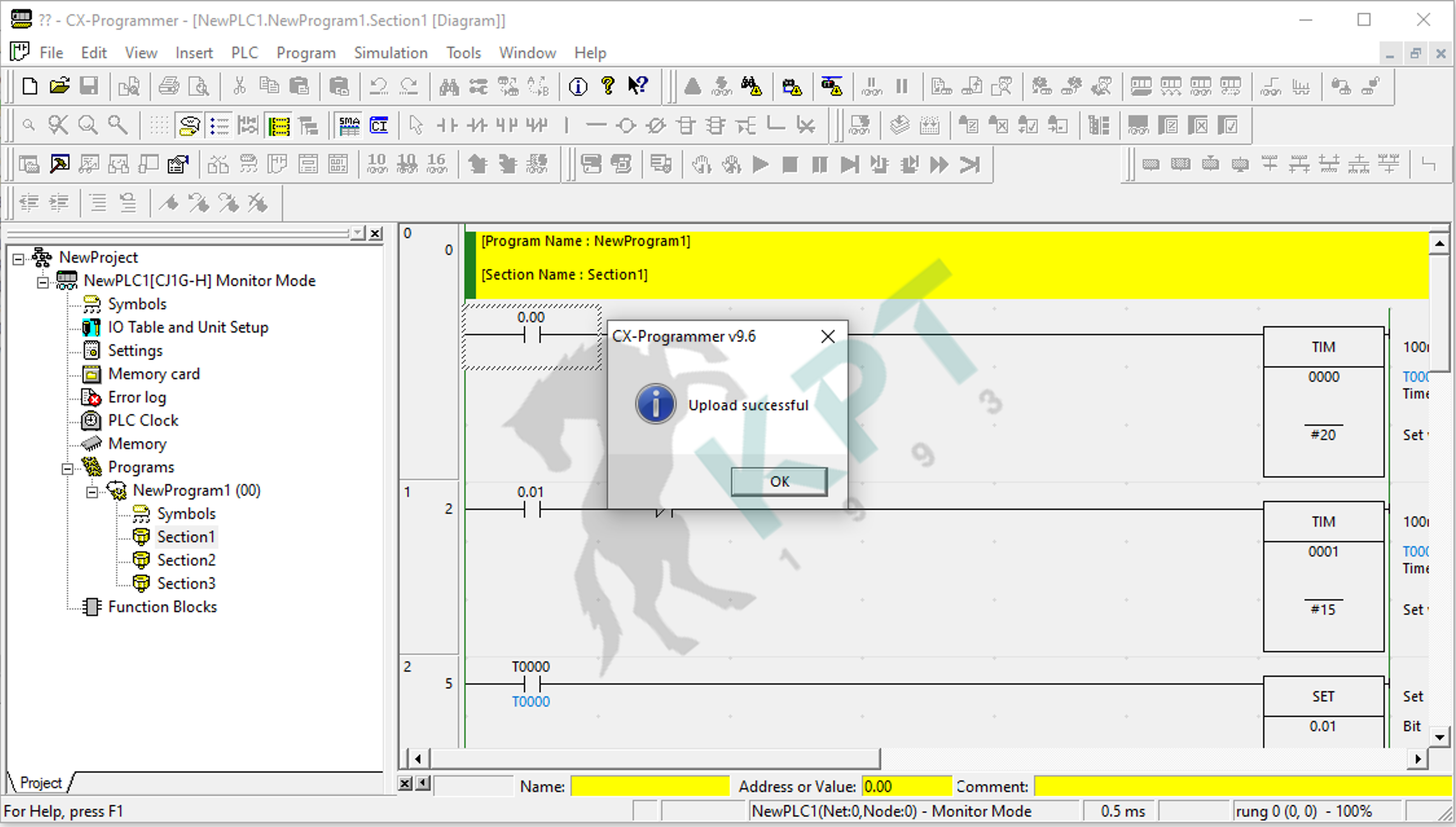Viewport: 1456px width, 827px height.
Task: Switch to mnemonics view icon
Action: pyautogui.click(x=349, y=125)
